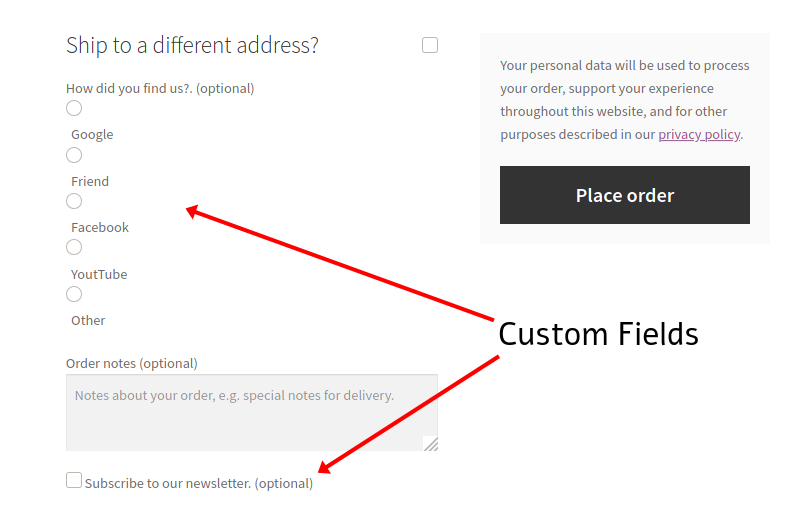Pick the Facebook radio button

74,201
